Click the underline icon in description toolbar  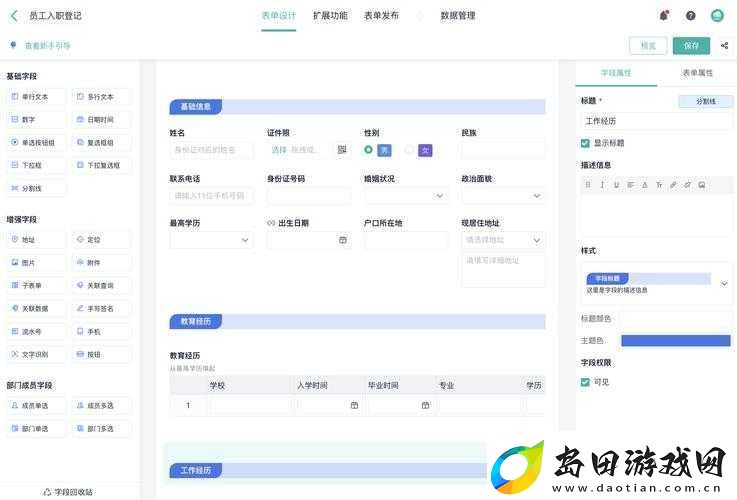tap(616, 185)
